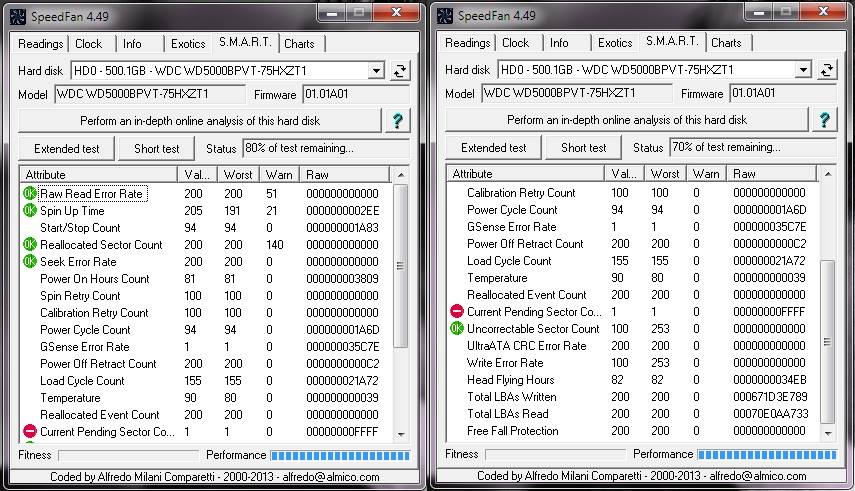This screenshot has width=855, height=491.
Task: Click the help question mark icon in left window
Action: pyautogui.click(x=398, y=121)
